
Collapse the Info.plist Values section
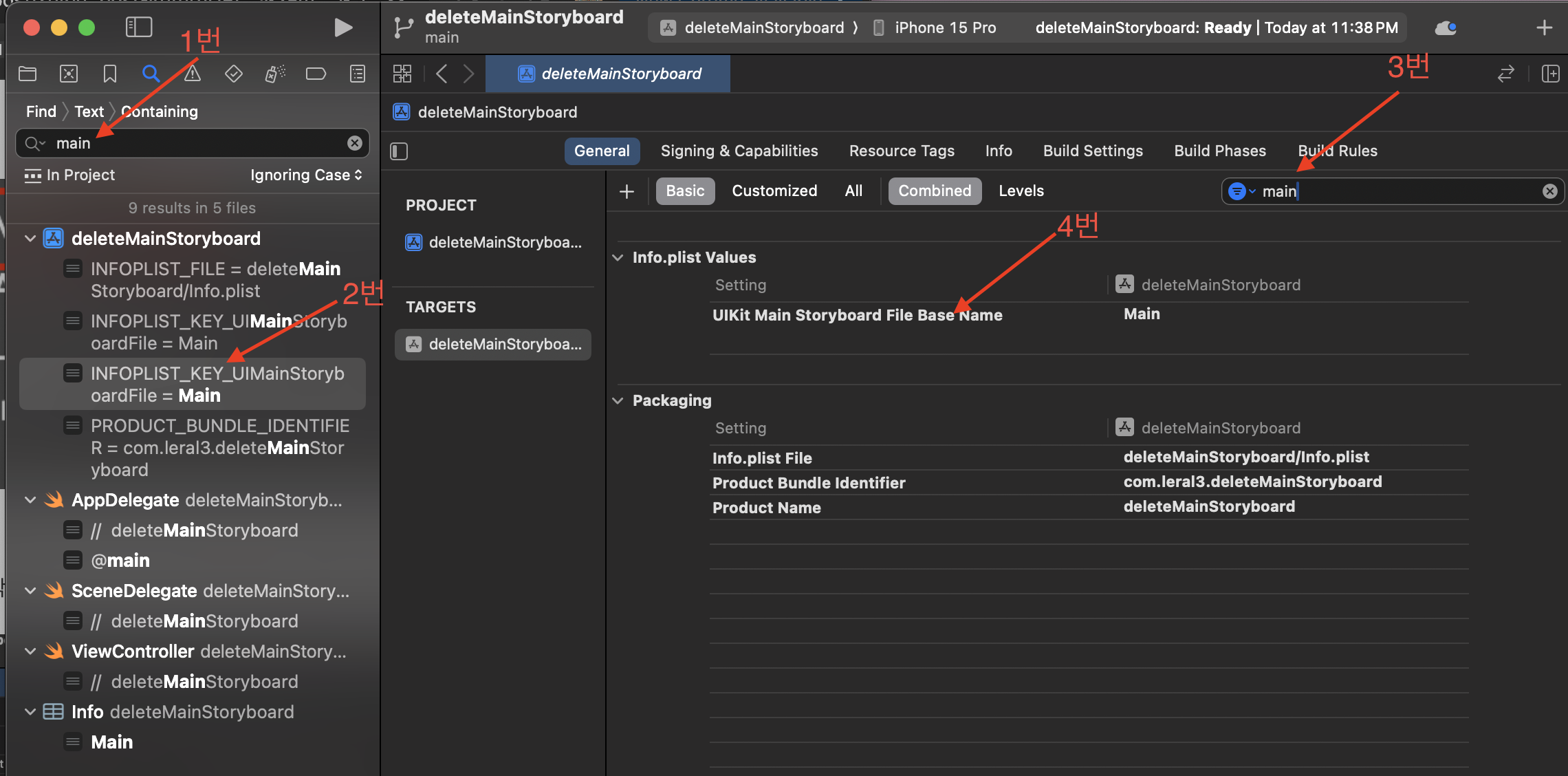click(618, 257)
